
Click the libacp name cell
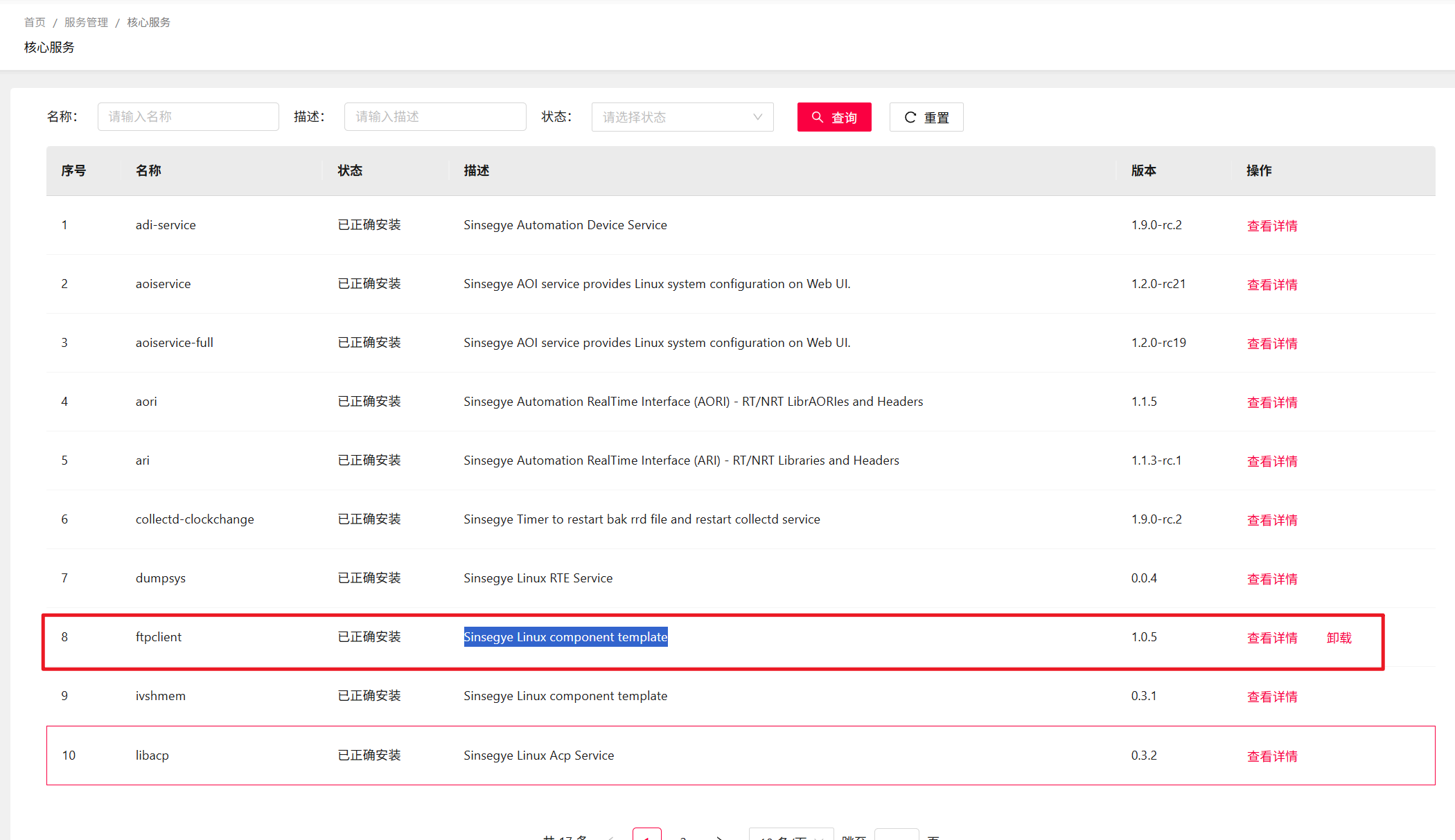coord(152,756)
